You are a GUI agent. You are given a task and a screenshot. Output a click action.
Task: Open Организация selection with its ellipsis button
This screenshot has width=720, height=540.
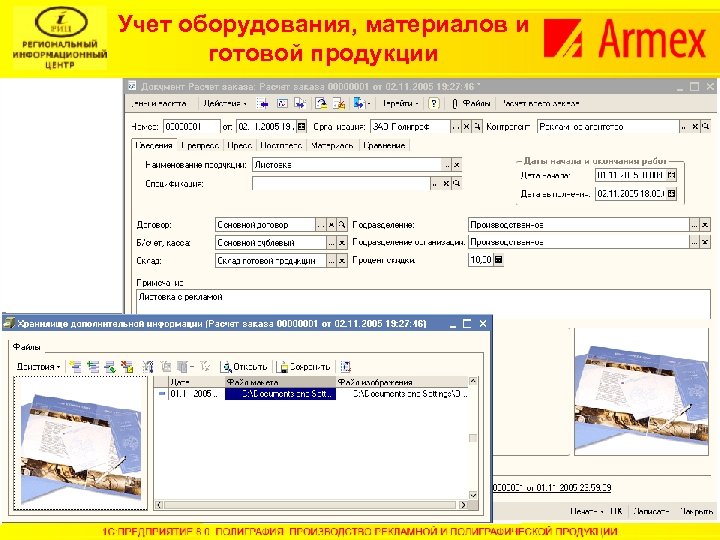coord(454,126)
